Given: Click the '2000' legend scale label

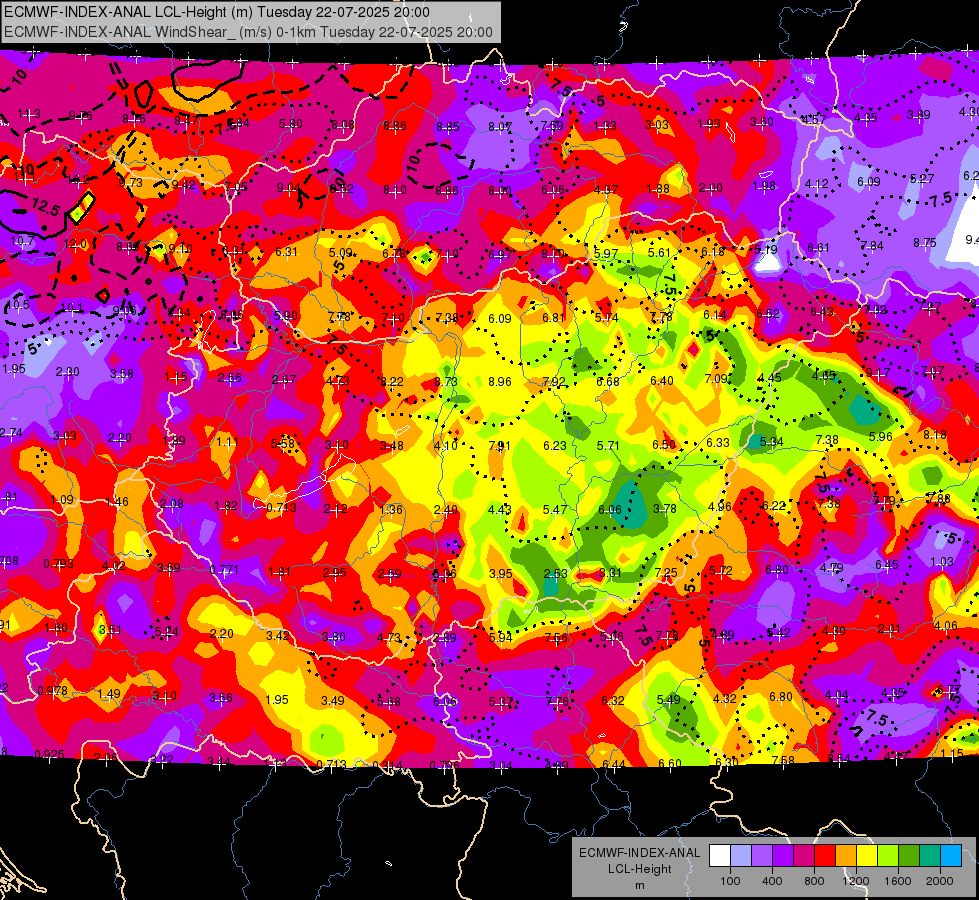Looking at the screenshot, I should click(x=940, y=881).
